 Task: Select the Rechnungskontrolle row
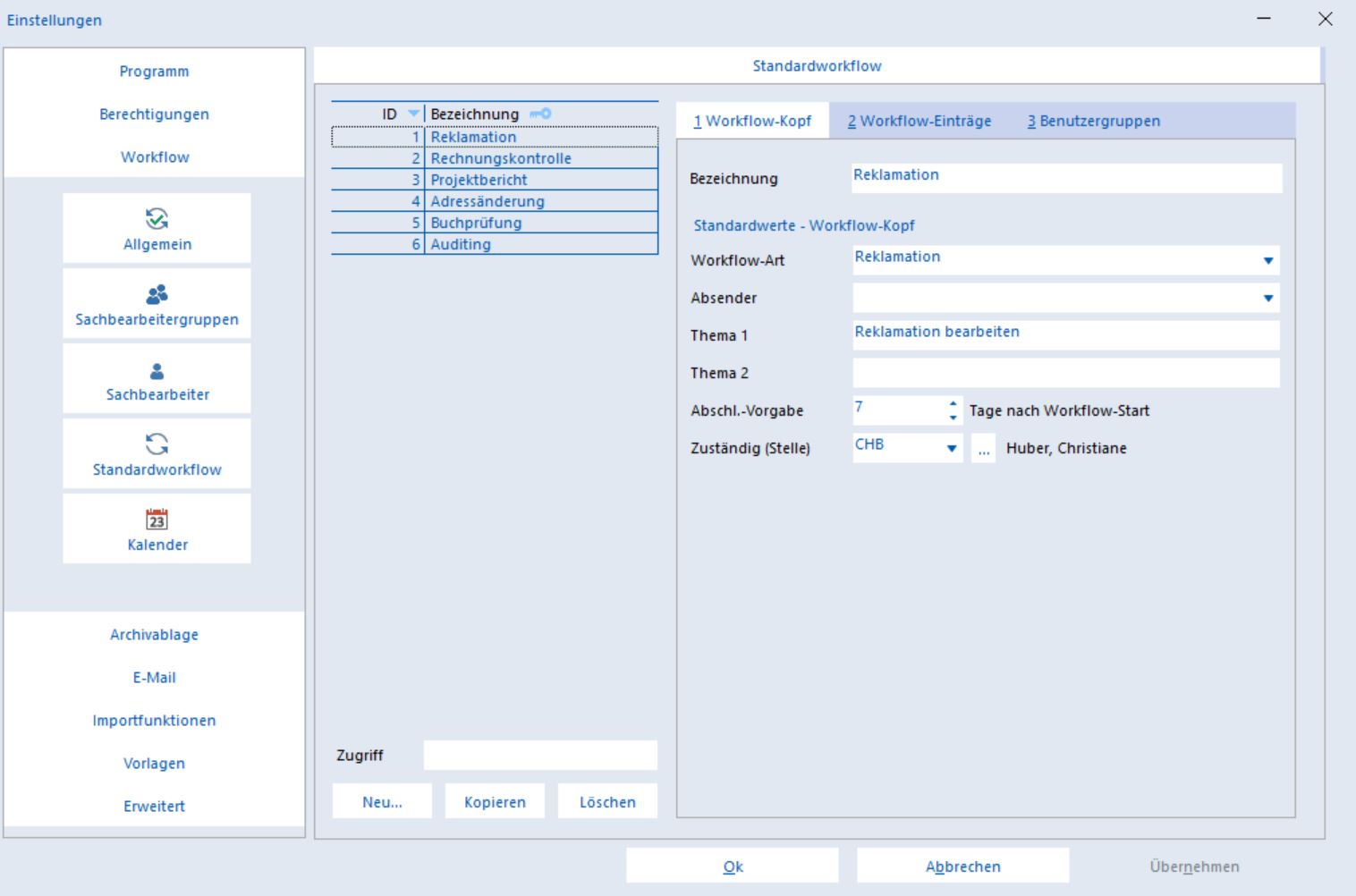[495, 158]
